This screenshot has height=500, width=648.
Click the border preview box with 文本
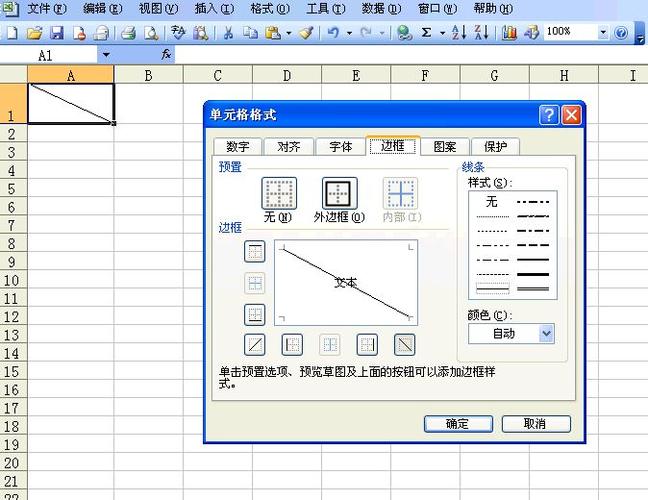pos(346,283)
